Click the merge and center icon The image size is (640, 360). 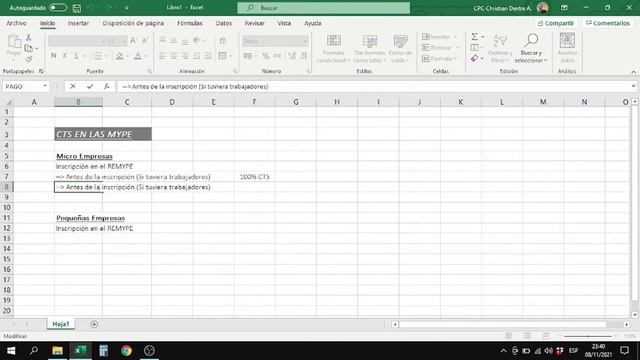222,56
